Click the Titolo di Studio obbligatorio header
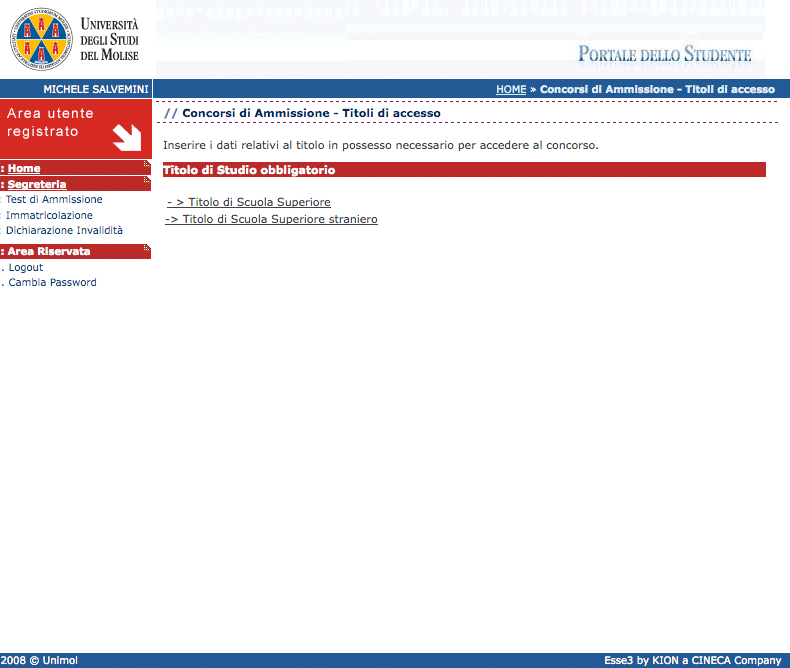Screen dimensions: 790x668 464,170
